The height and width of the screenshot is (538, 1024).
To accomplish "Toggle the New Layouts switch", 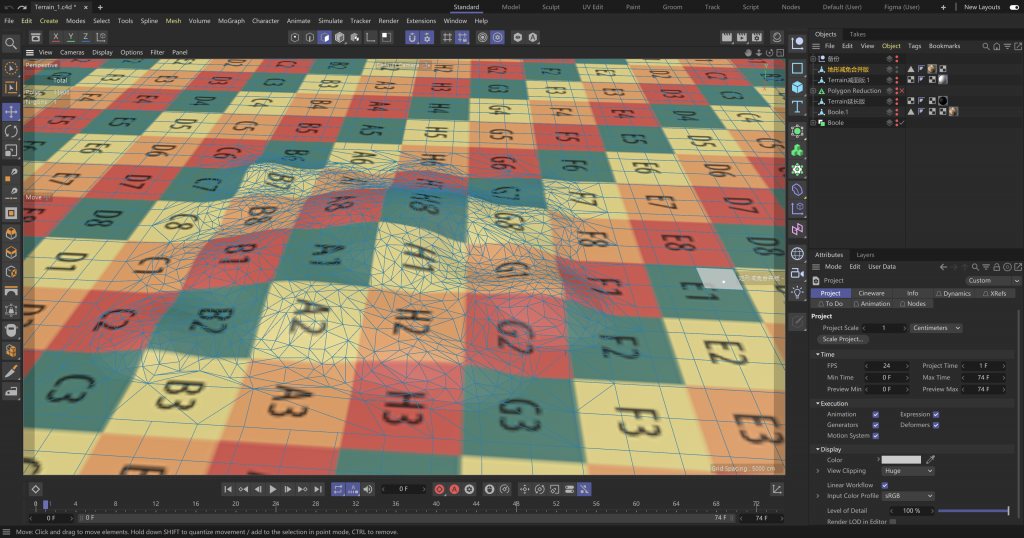I will 1014,7.
